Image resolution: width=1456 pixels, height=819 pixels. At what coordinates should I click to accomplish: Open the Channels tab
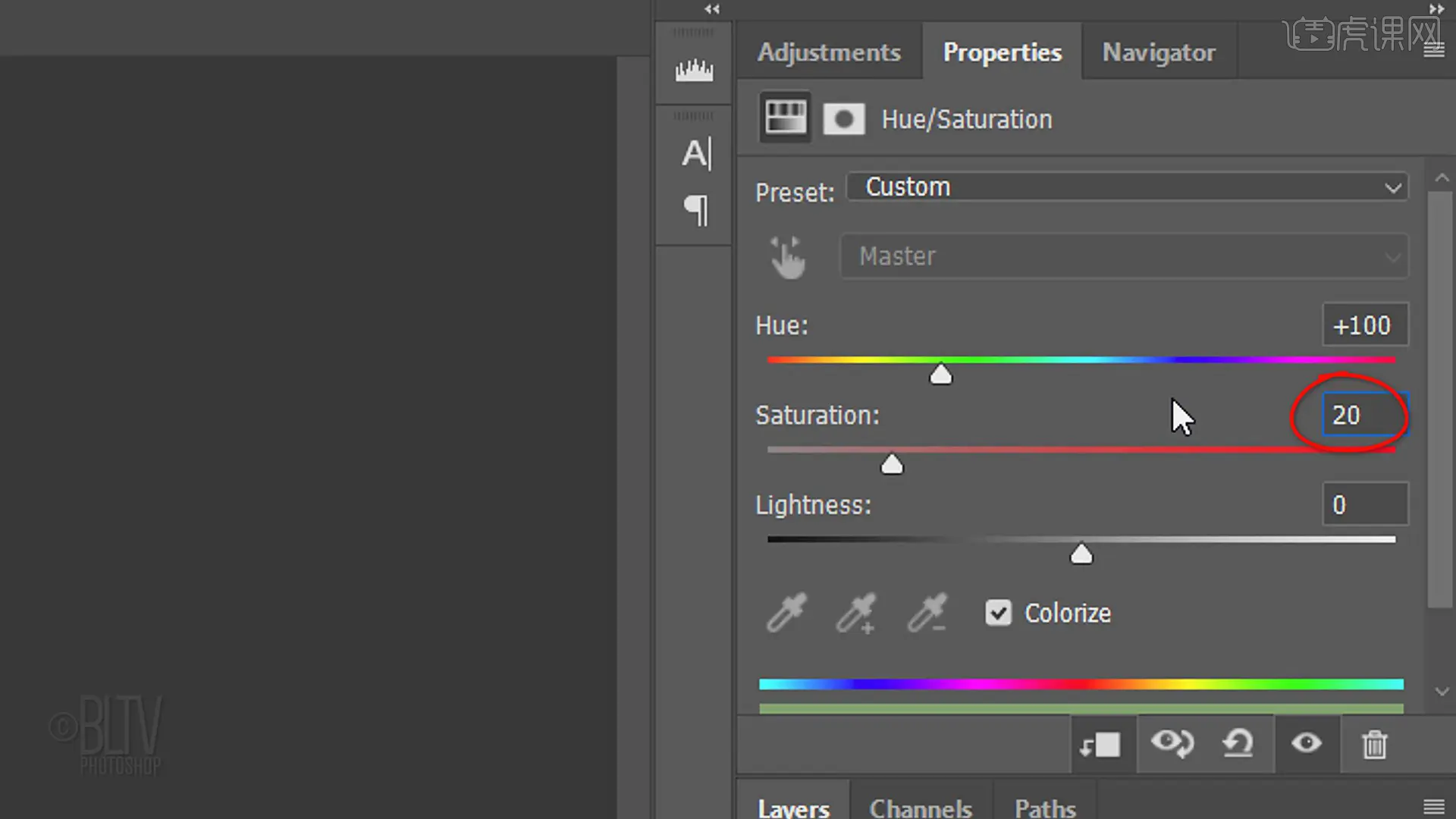click(921, 807)
